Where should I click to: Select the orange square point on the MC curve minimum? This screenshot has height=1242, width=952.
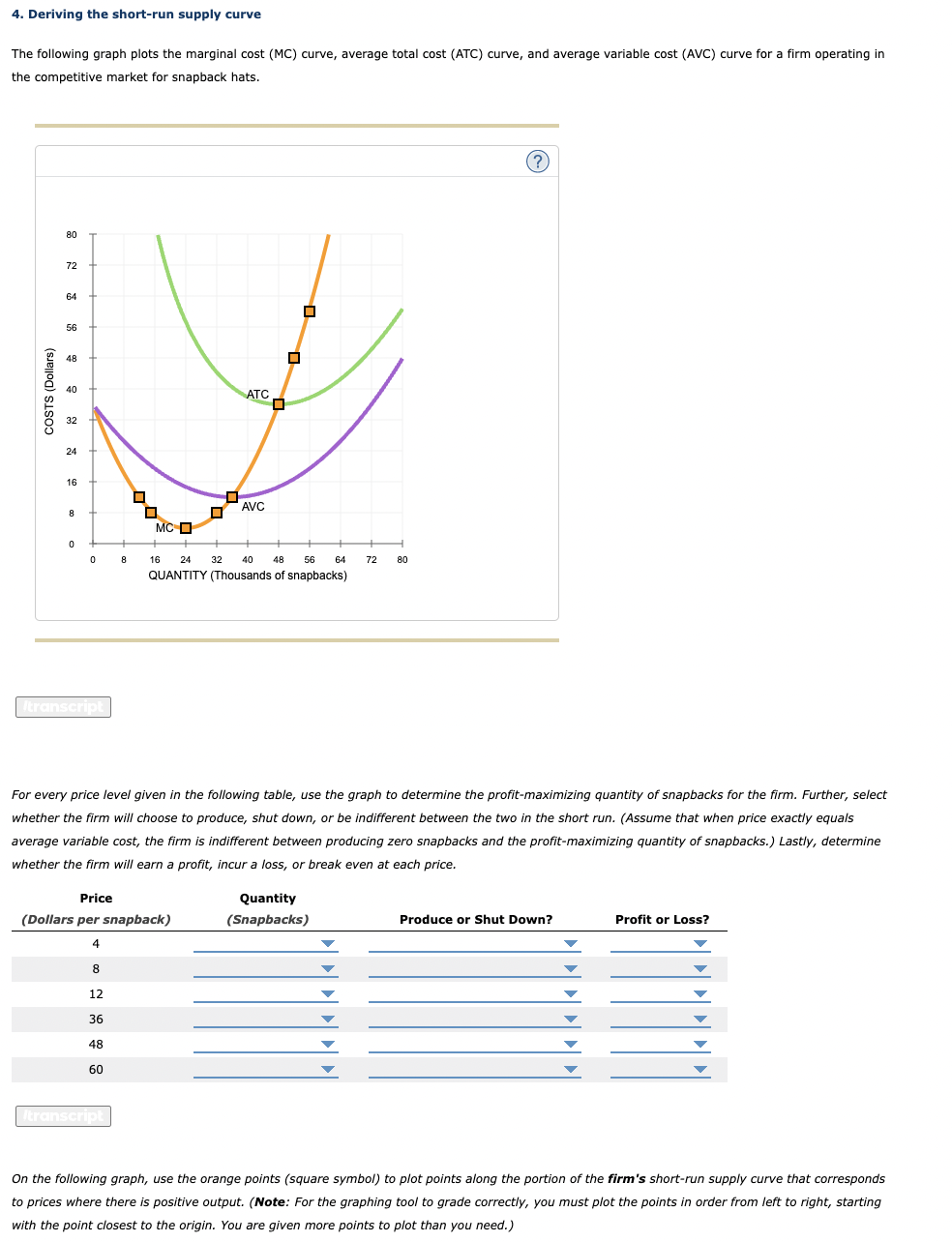pyautogui.click(x=185, y=528)
